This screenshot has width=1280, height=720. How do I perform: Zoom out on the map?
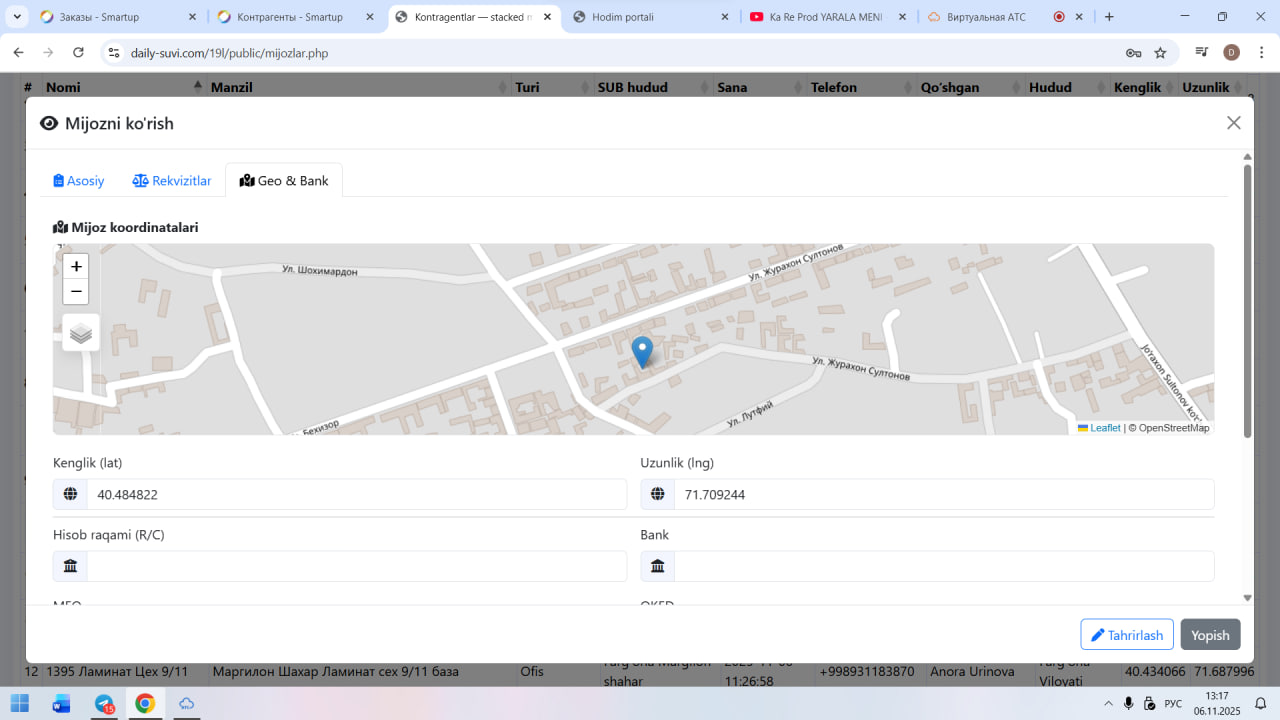(x=76, y=292)
